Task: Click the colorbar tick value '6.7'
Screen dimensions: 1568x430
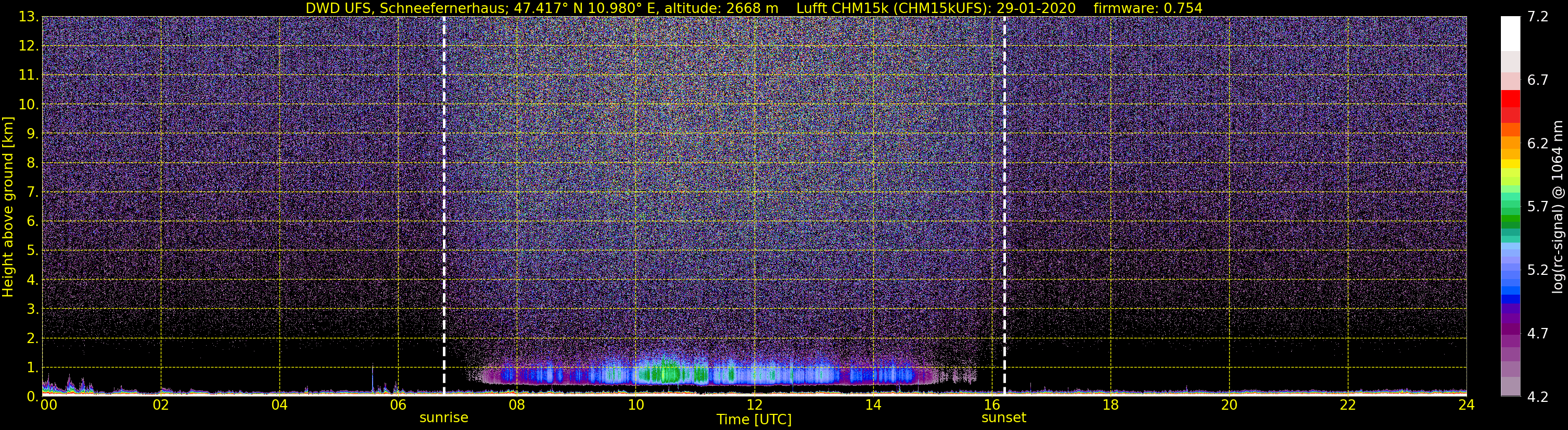Action: pyautogui.click(x=1538, y=80)
